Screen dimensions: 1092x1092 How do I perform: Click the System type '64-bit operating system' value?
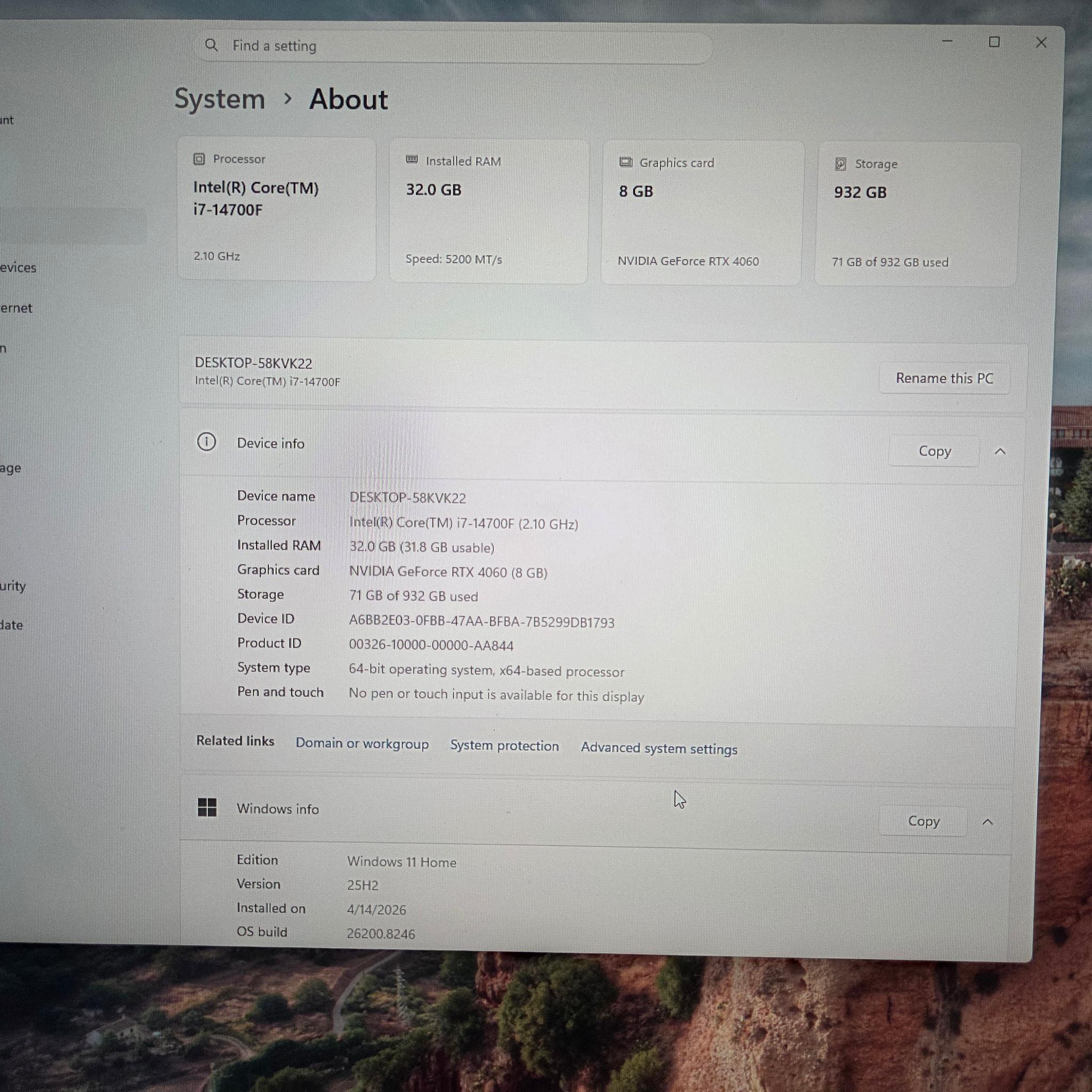pos(486,670)
